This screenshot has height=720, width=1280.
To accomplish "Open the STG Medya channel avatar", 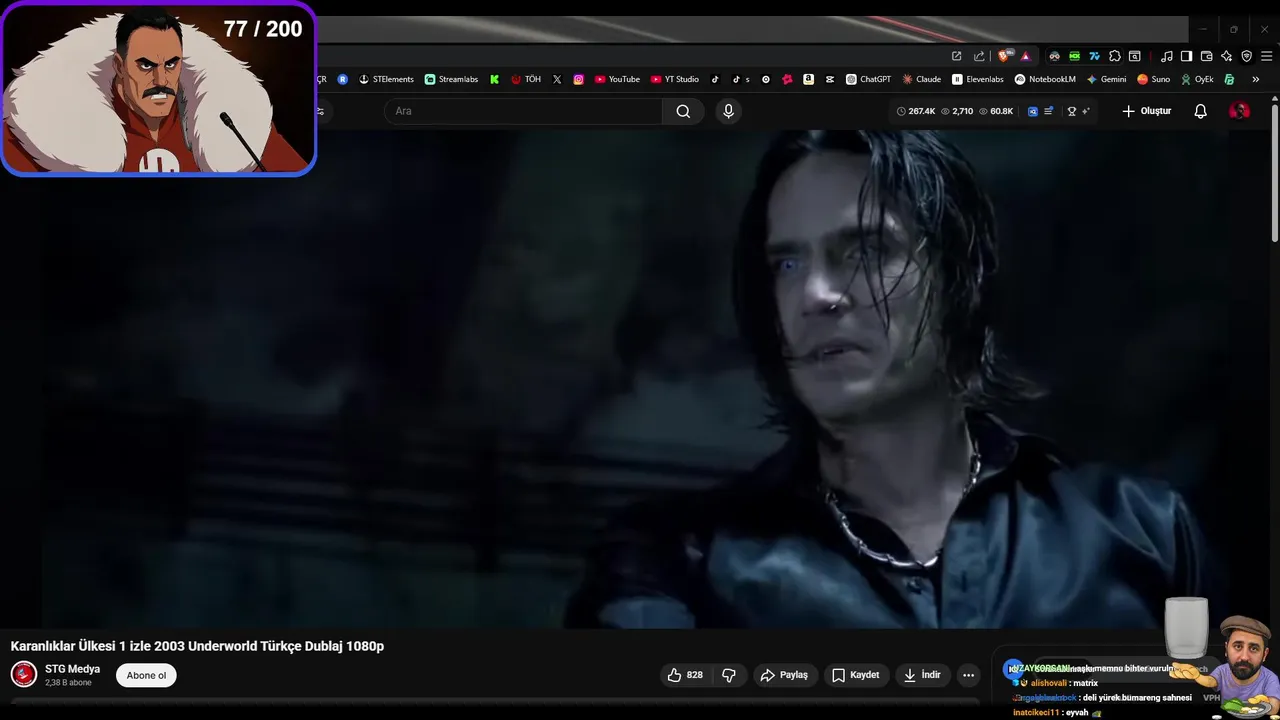I will (x=24, y=674).
